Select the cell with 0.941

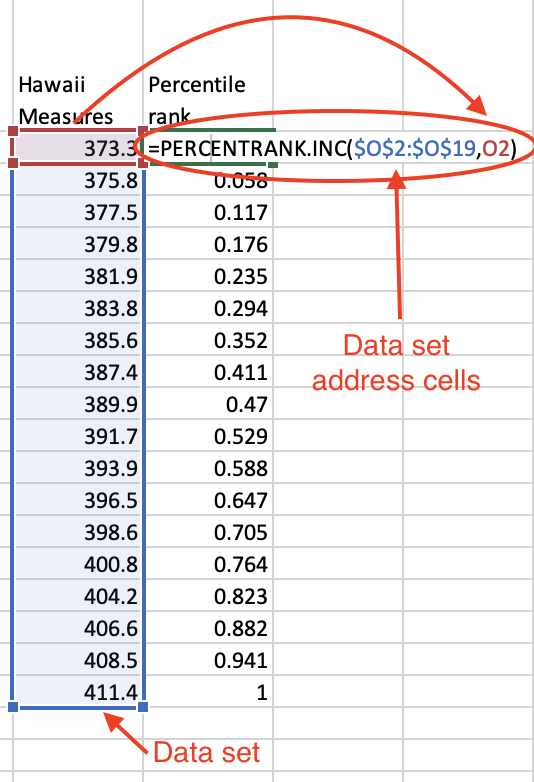pos(208,660)
